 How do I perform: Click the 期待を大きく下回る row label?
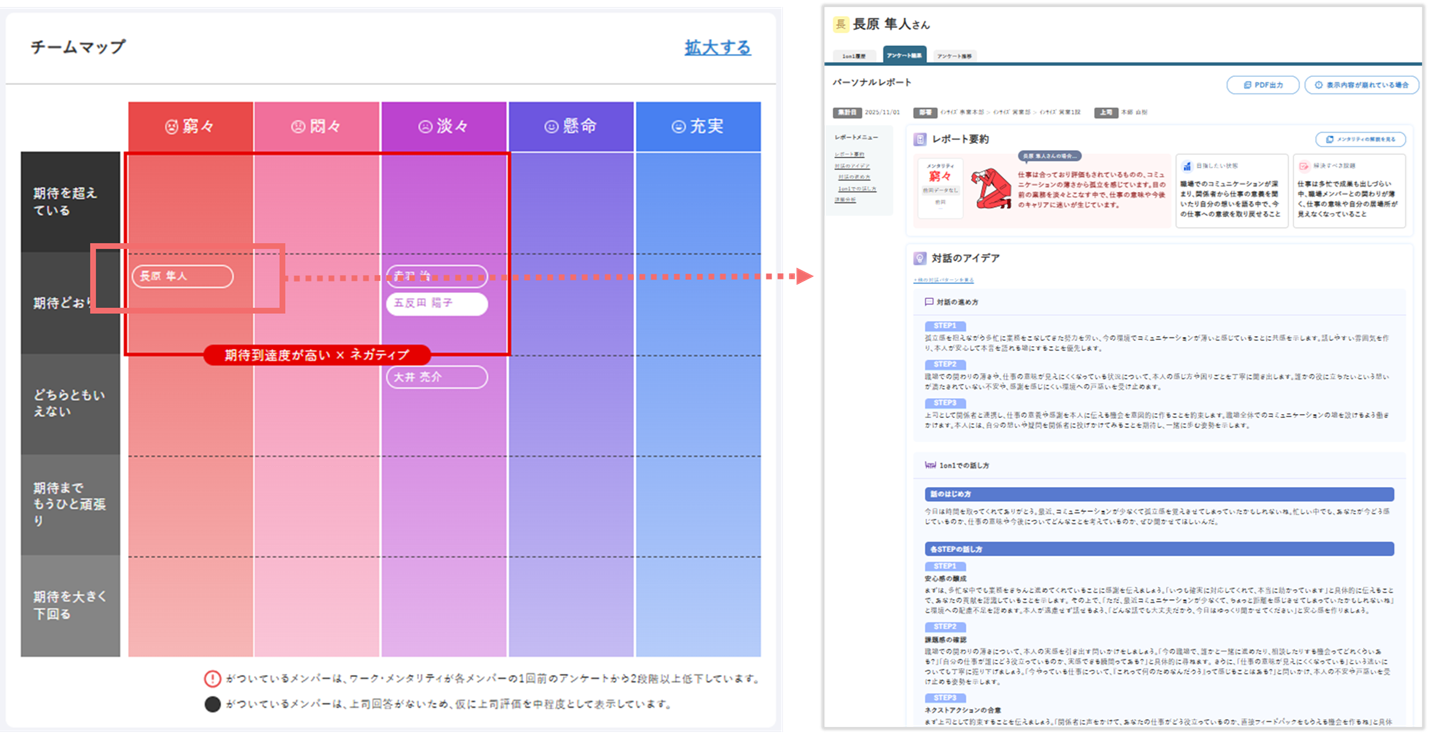pos(71,606)
